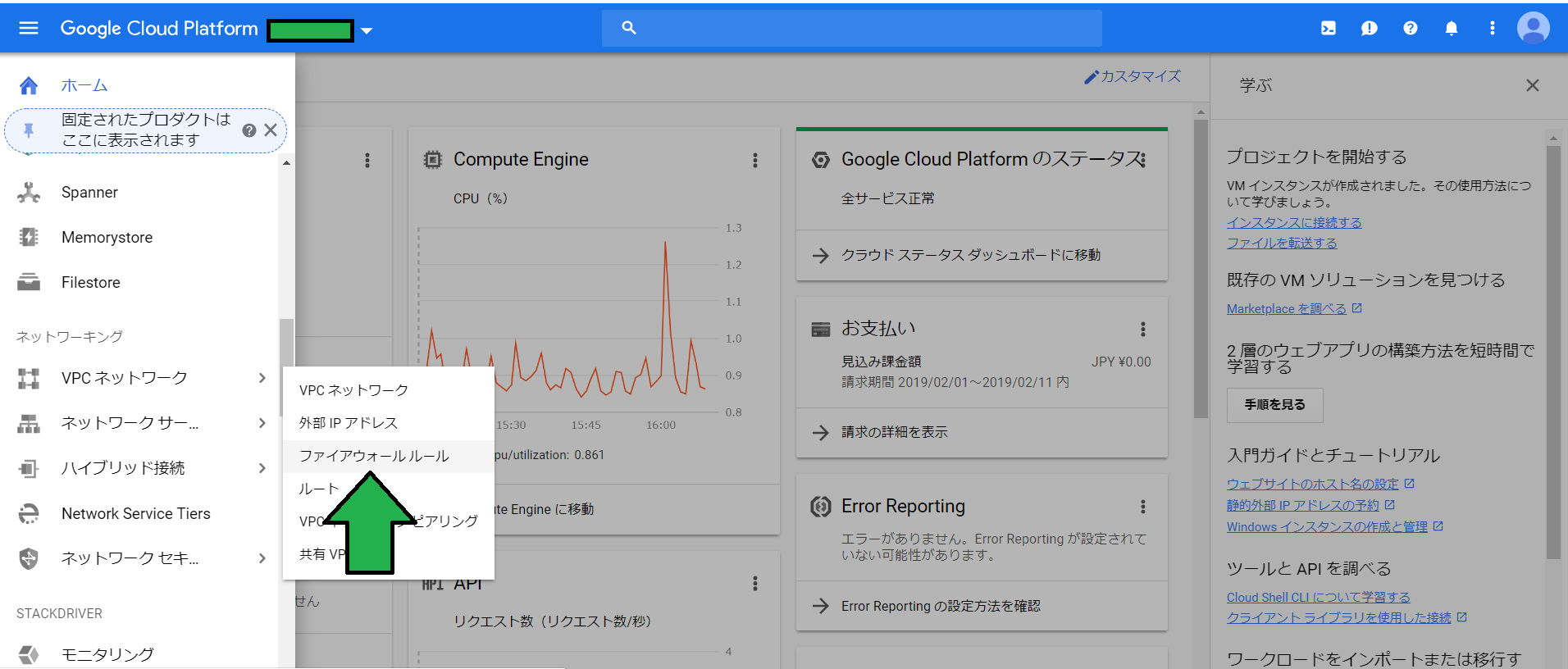This screenshot has height=669, width=1568.
Task: Open the project selector dropdown
Action: pyautogui.click(x=367, y=31)
